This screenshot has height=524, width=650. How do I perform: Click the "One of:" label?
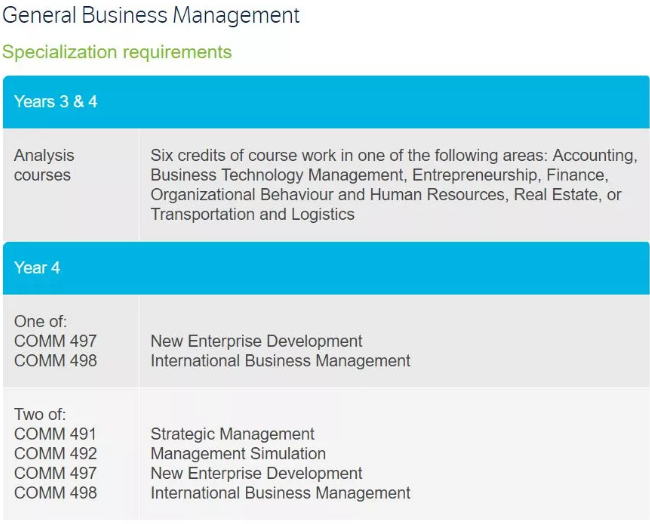click(x=40, y=322)
